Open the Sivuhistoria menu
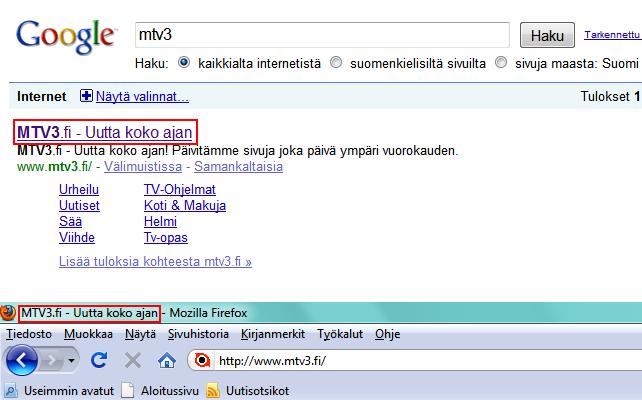The height and width of the screenshot is (400, 642). tap(198, 334)
